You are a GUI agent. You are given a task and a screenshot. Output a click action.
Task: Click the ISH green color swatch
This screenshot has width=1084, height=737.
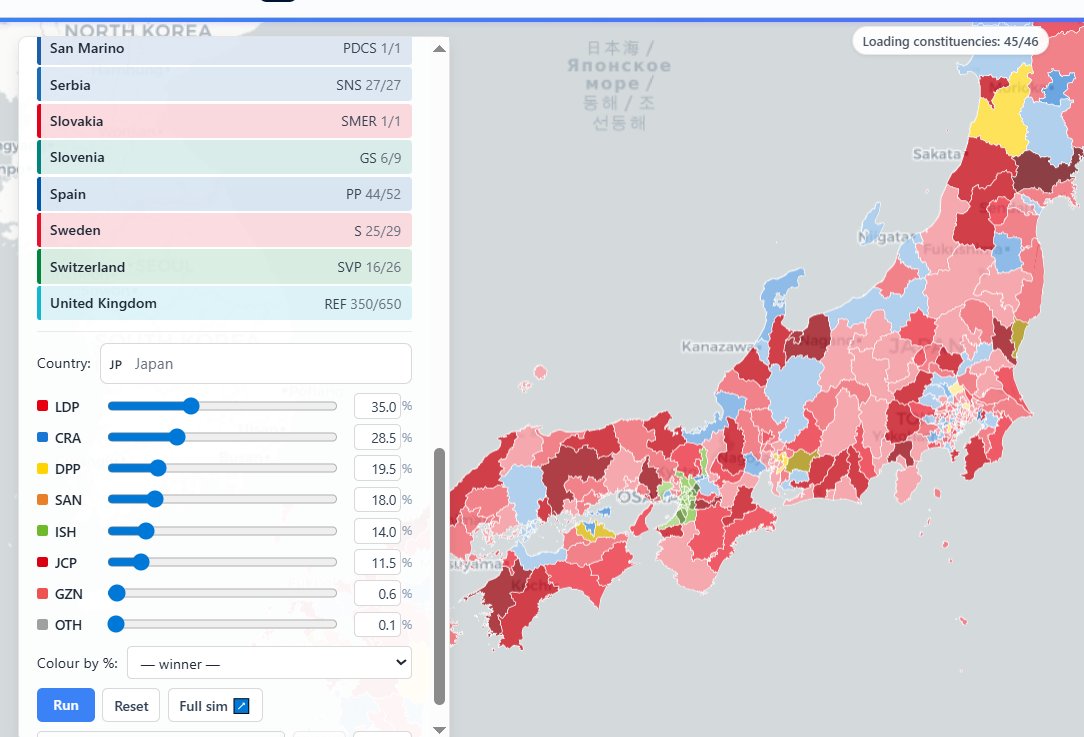(x=42, y=531)
